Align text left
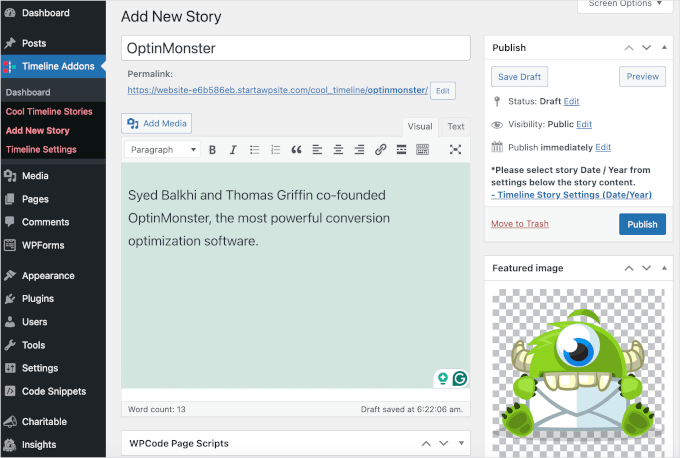 pos(317,150)
